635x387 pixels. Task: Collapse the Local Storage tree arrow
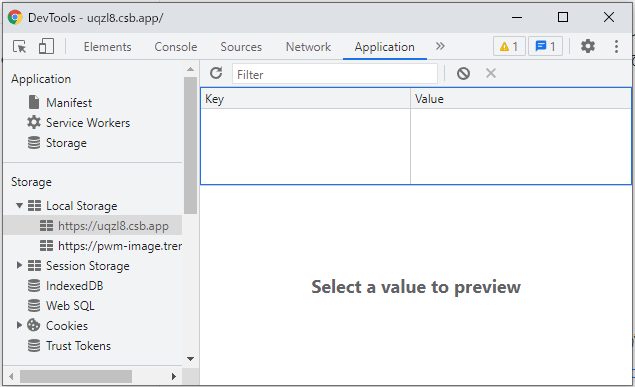pos(19,206)
